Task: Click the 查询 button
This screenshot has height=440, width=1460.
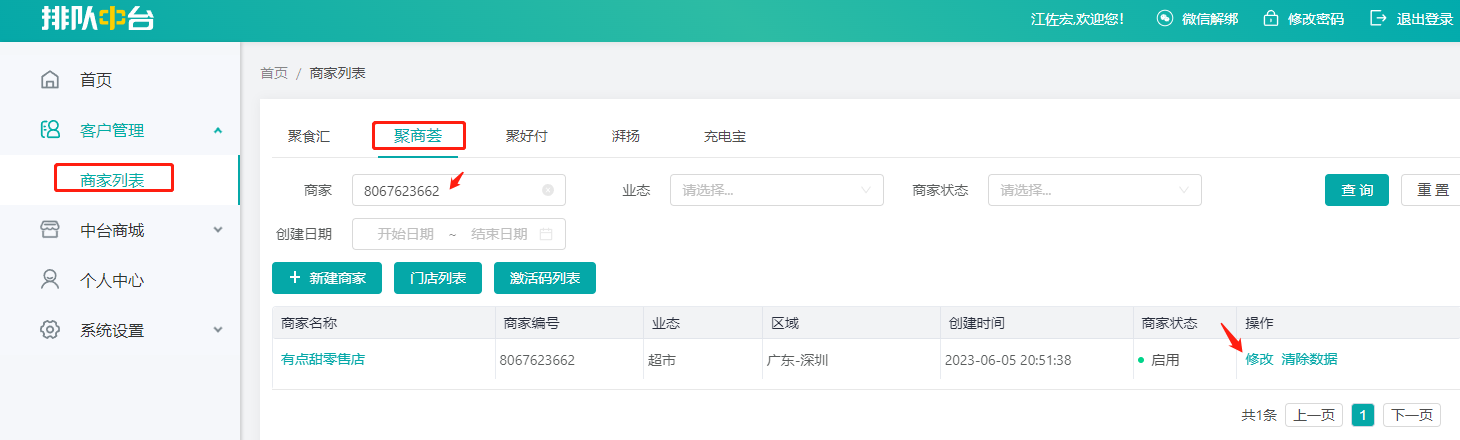Action: coord(1357,190)
